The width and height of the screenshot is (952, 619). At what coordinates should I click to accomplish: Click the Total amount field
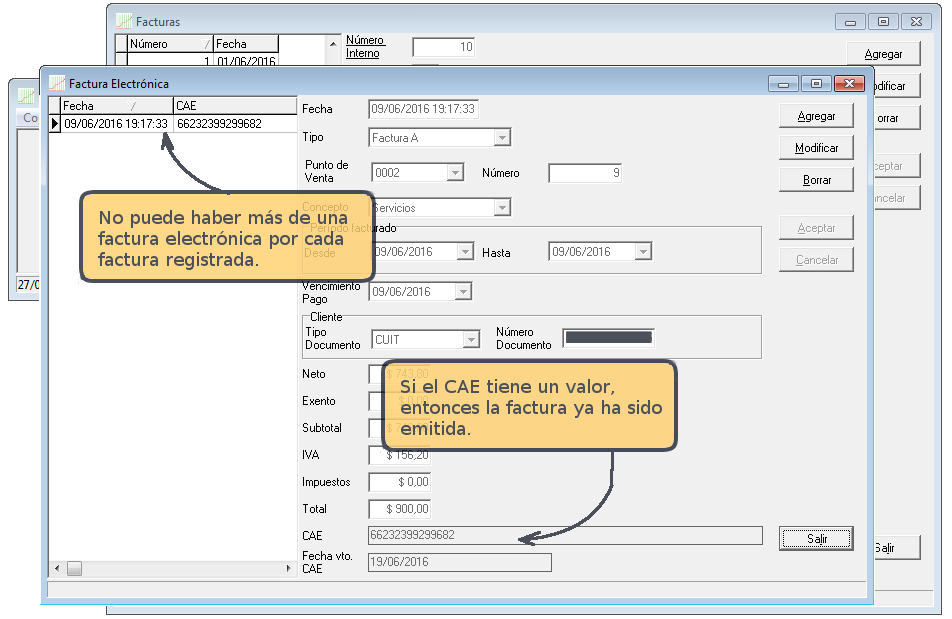400,509
